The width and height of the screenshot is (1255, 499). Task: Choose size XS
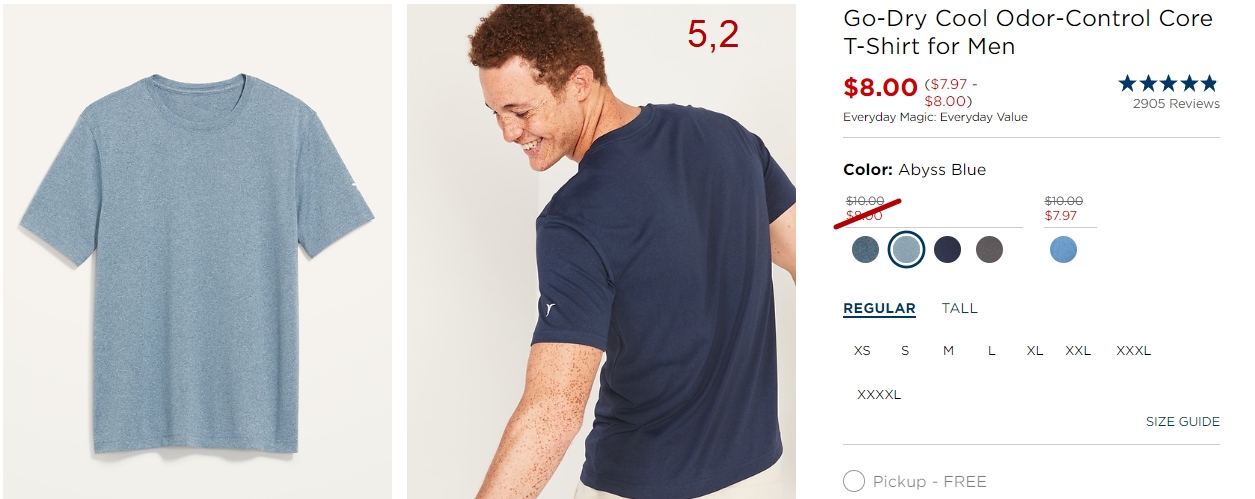[x=862, y=351]
